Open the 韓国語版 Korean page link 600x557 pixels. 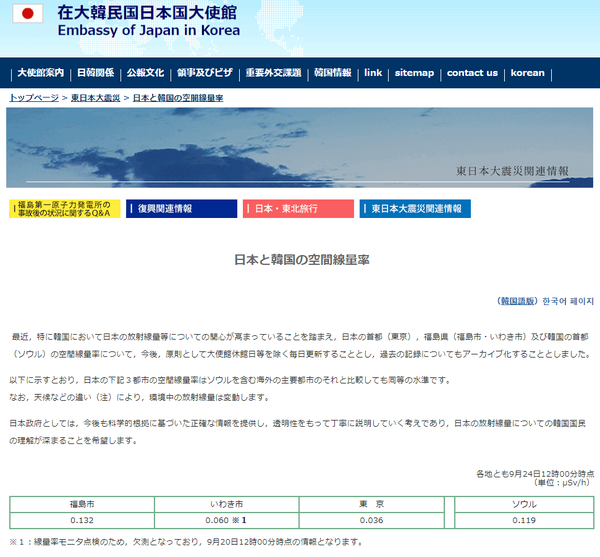[517, 301]
